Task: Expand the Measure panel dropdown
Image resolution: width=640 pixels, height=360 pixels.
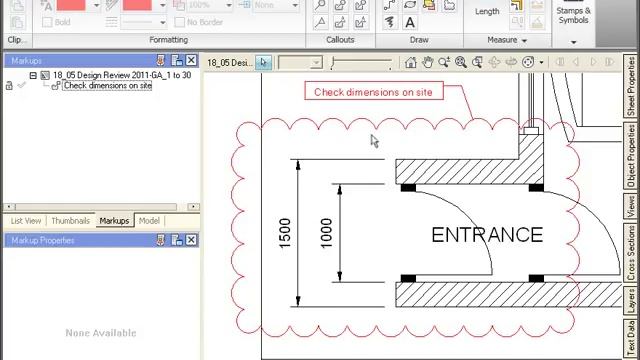Action: coord(524,40)
